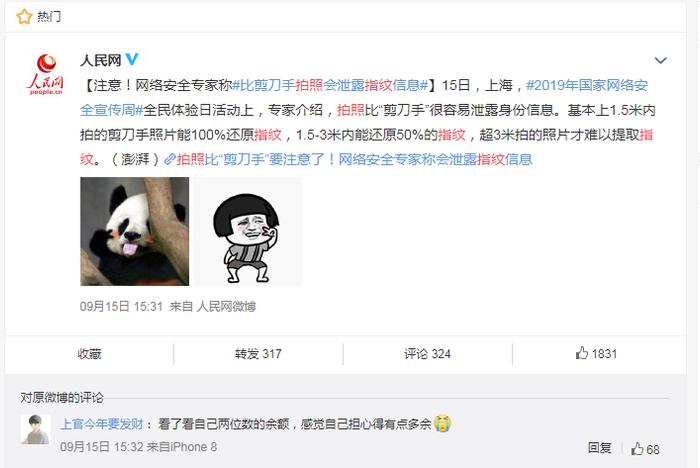
Task: Open the 人民网 account name link
Action: [x=101, y=59]
